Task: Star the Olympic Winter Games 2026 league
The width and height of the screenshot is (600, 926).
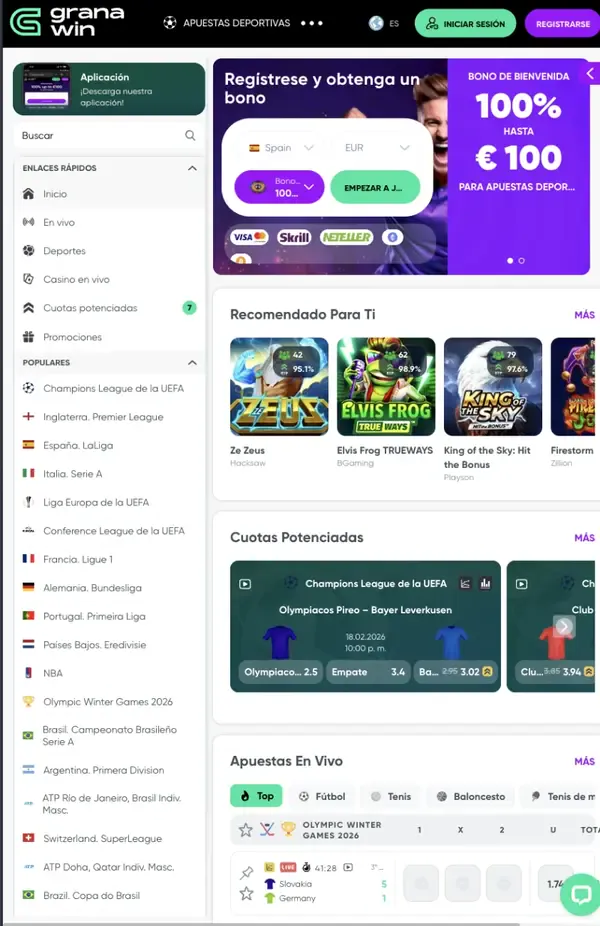Action: tap(246, 830)
